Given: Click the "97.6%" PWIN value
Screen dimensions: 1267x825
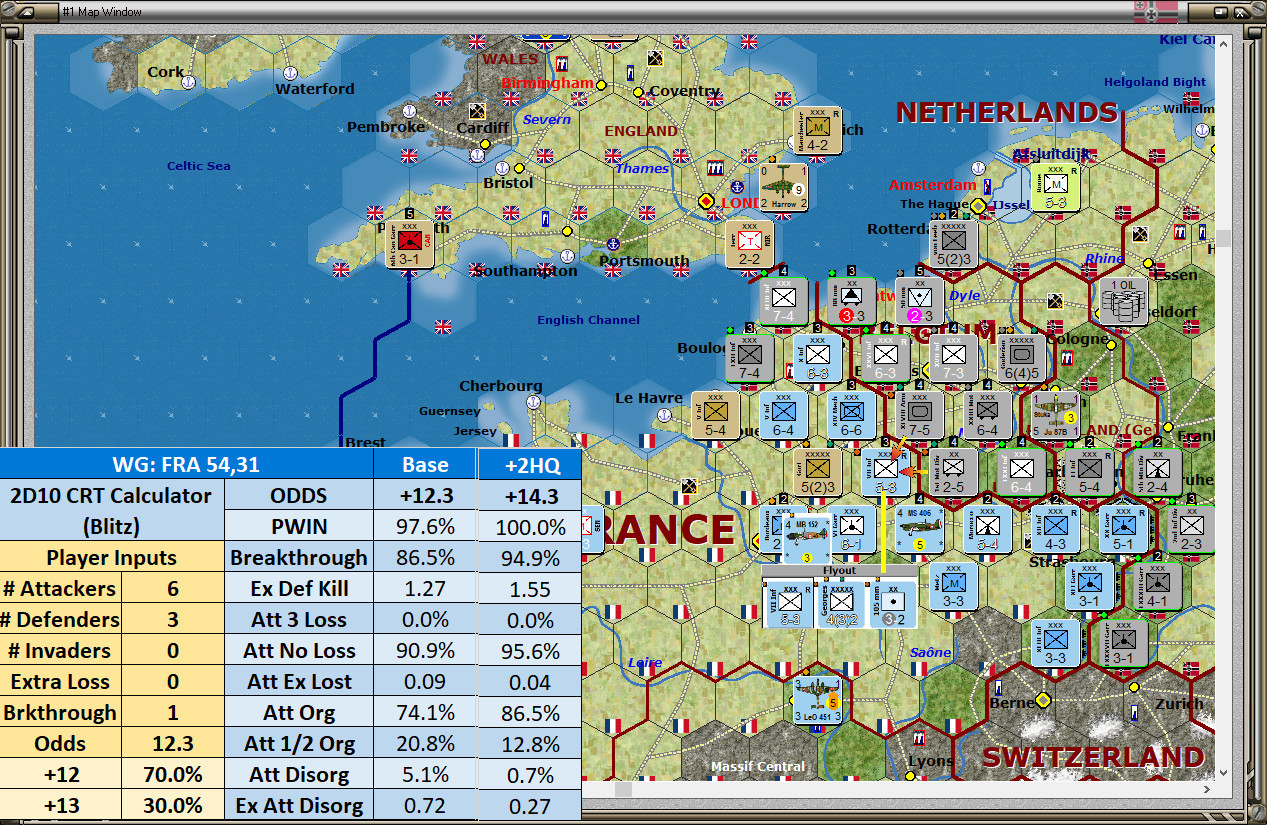Looking at the screenshot, I should (x=425, y=527).
